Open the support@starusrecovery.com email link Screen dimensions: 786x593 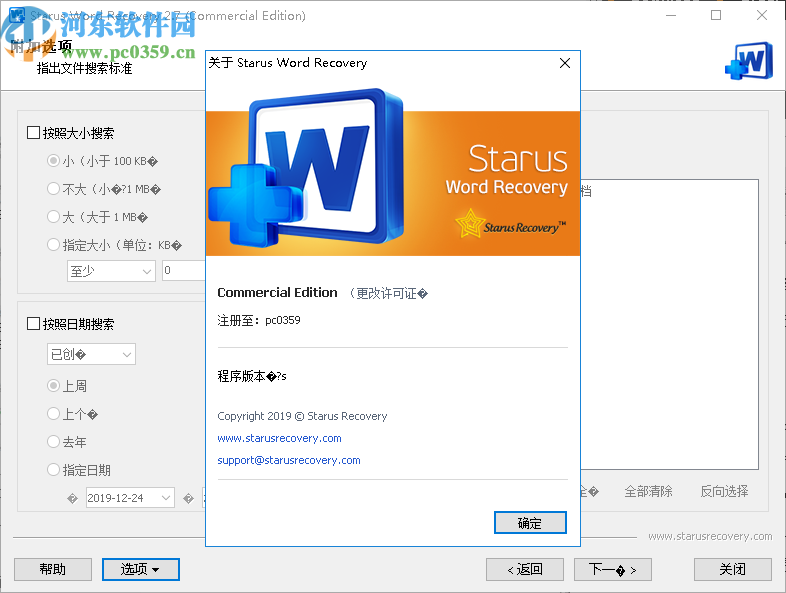289,460
